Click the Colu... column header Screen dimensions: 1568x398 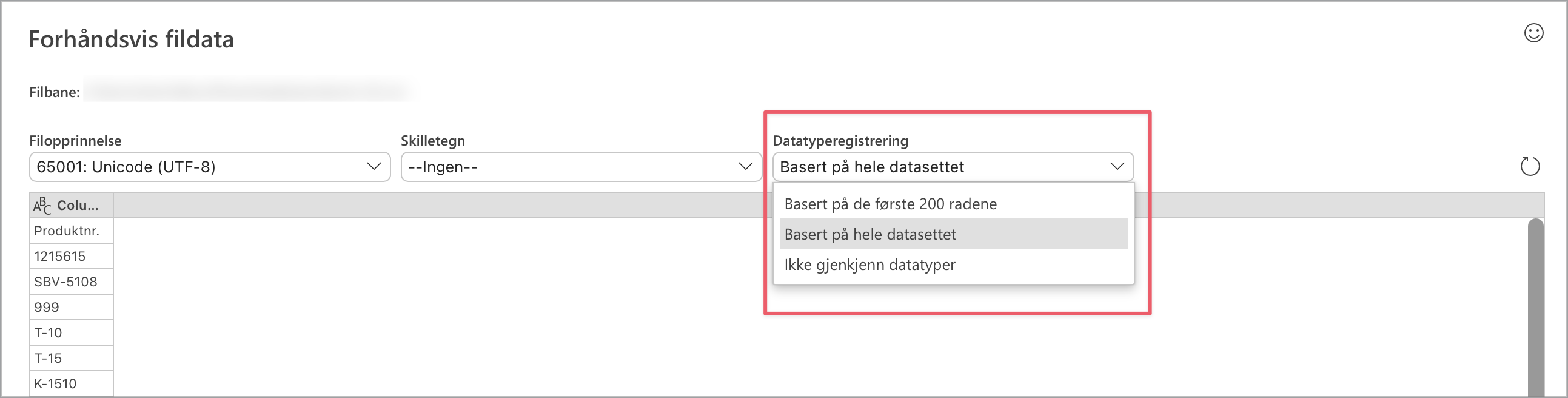77,206
